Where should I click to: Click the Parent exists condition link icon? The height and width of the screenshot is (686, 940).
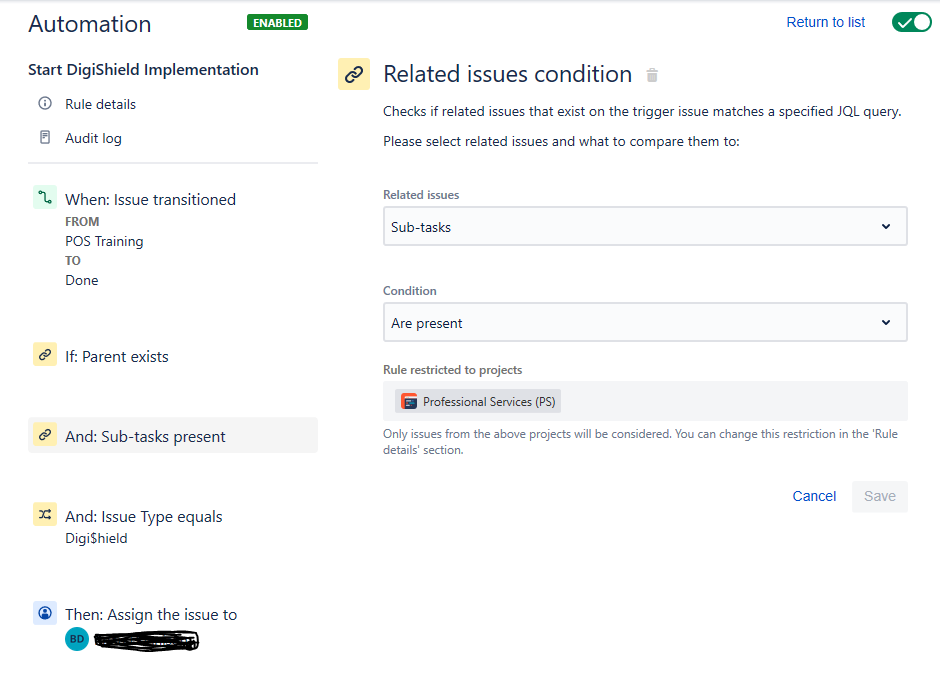click(x=45, y=354)
